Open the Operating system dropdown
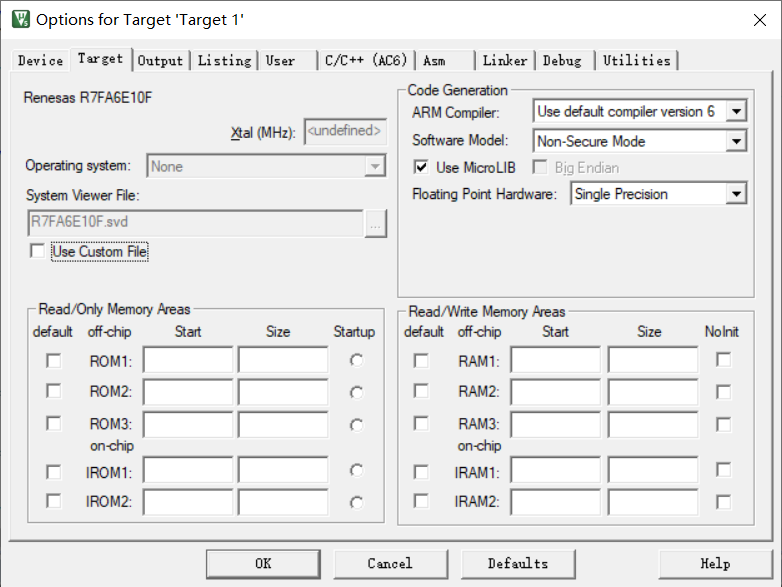 (375, 166)
